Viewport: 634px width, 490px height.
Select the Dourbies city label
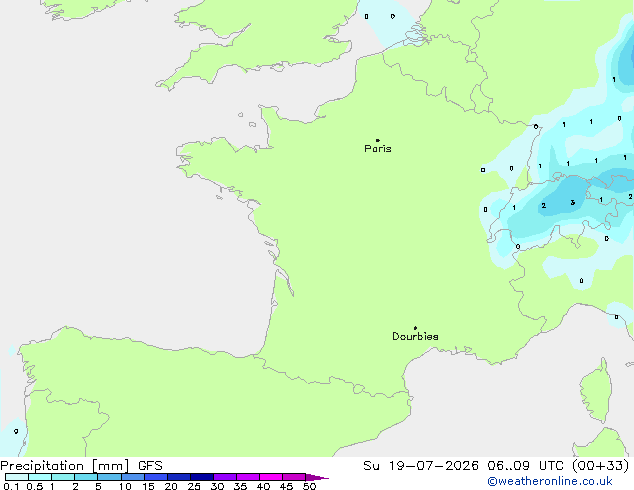[x=415, y=336]
